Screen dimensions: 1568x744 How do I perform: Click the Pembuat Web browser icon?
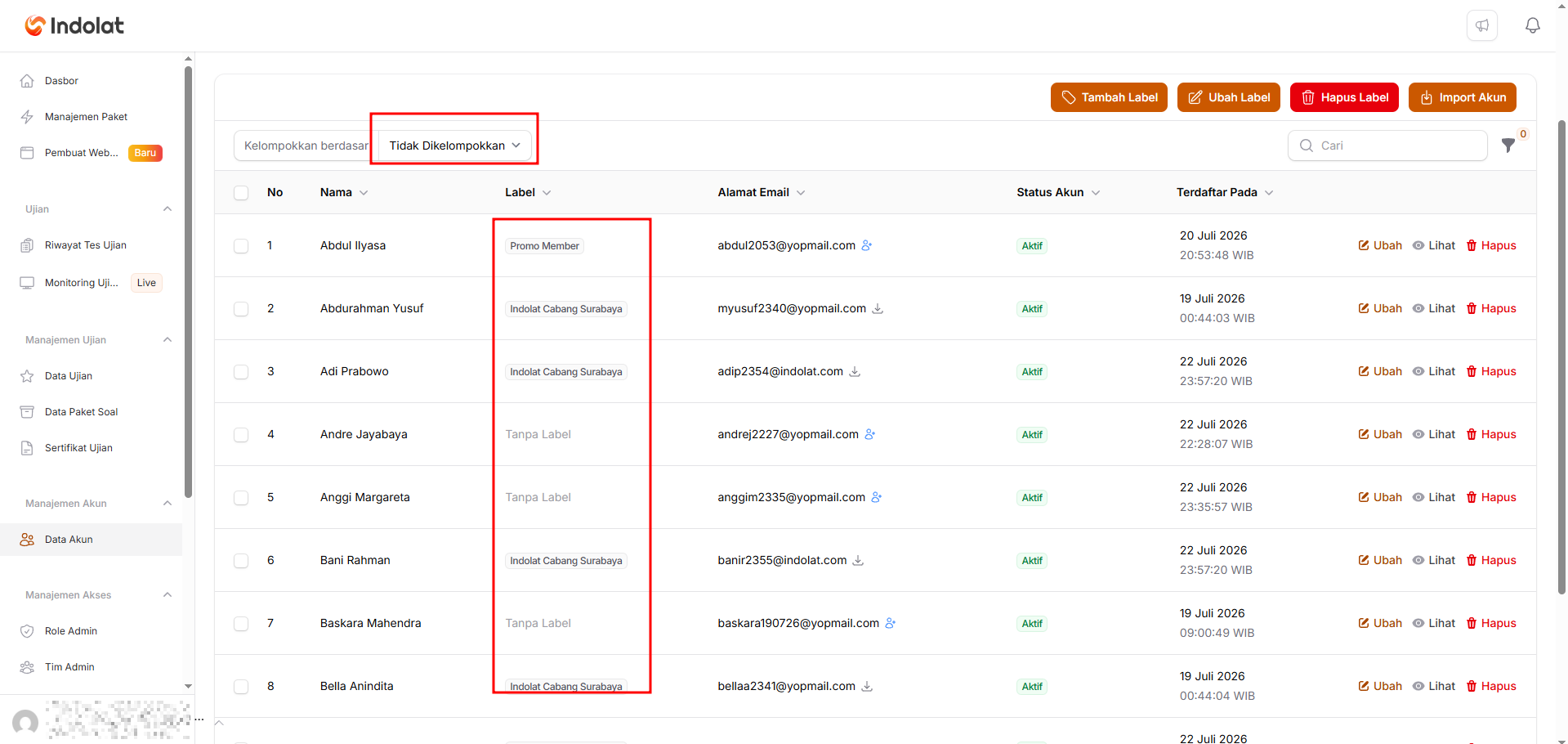[x=27, y=153]
